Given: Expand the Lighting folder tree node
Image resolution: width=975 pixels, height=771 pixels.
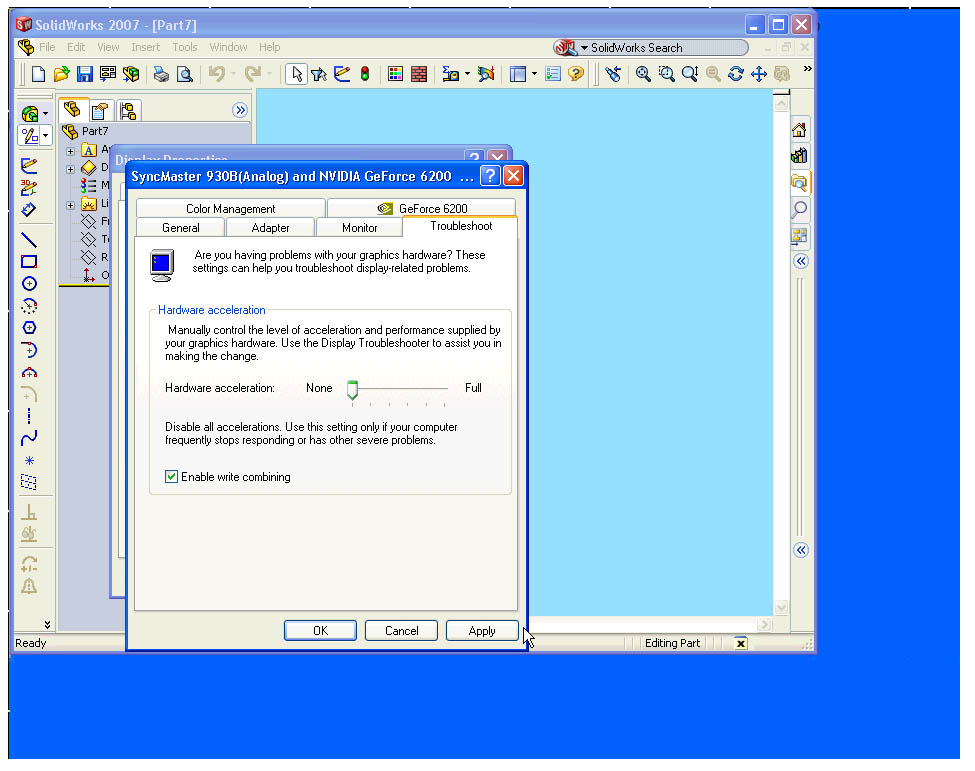Looking at the screenshot, I should coord(70,205).
